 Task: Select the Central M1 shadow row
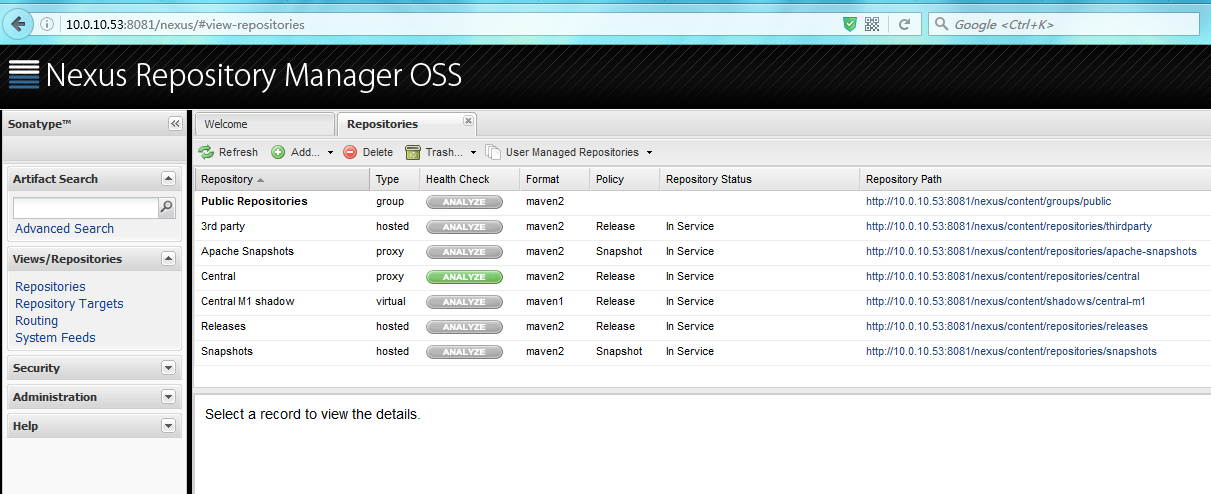pos(703,302)
